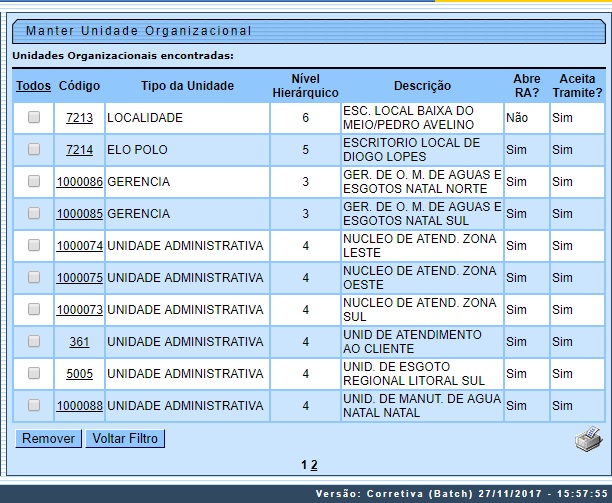Click the Tipo da Unidade column header

coord(187,86)
